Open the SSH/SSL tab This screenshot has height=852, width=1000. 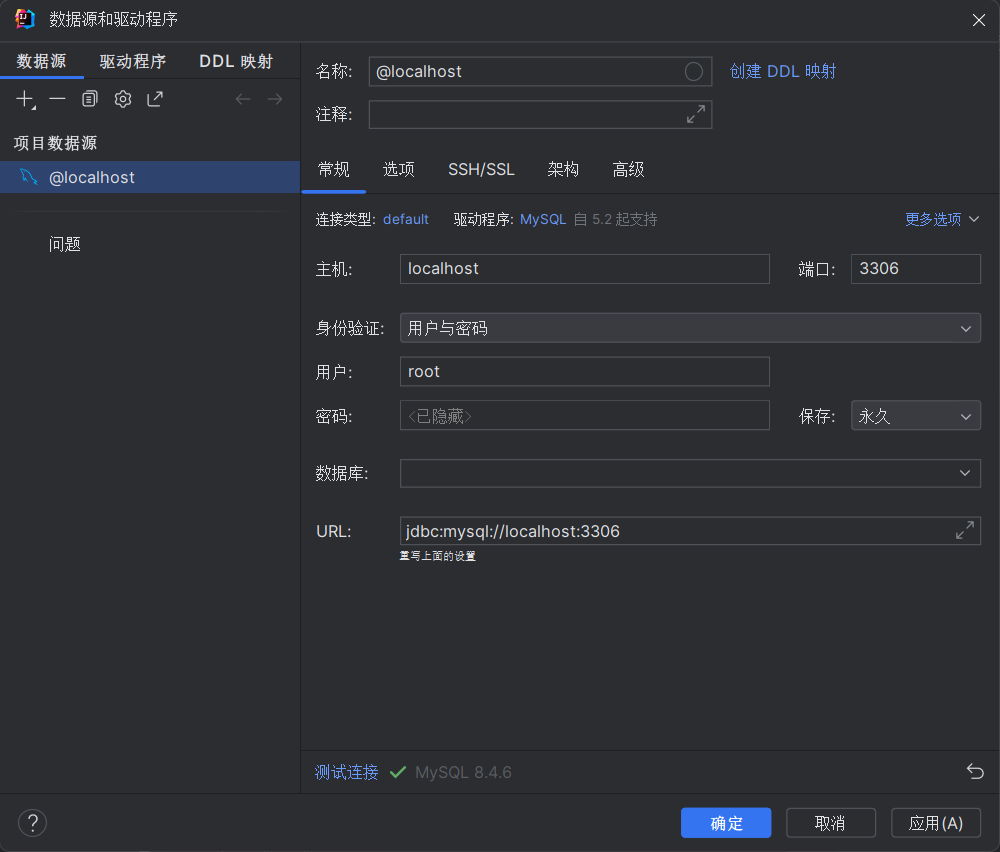pyautogui.click(x=482, y=170)
